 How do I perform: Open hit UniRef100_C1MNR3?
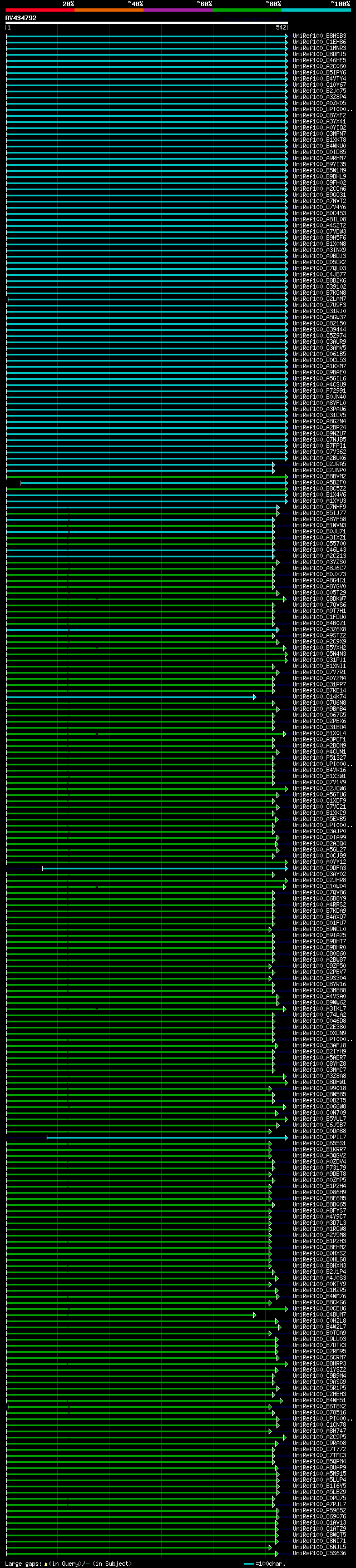[319, 48]
